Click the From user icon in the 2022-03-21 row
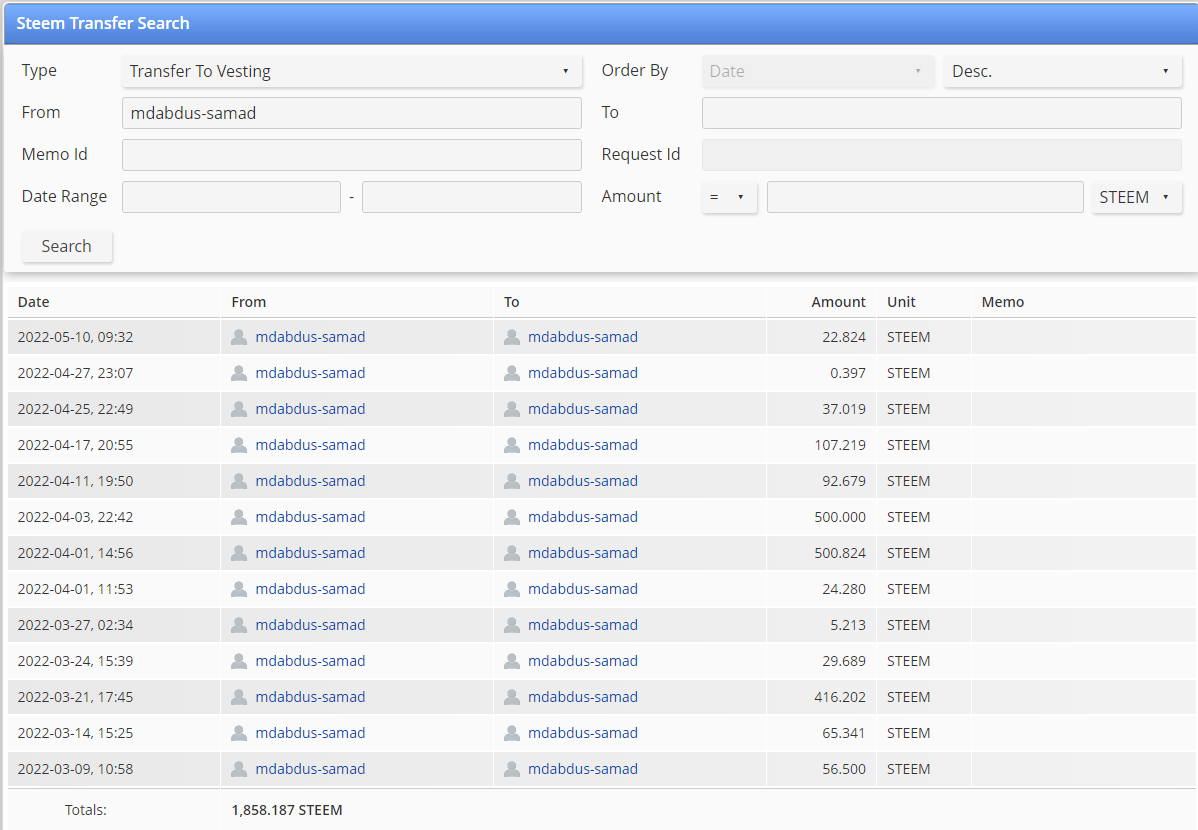This screenshot has height=830, width=1198. point(239,696)
